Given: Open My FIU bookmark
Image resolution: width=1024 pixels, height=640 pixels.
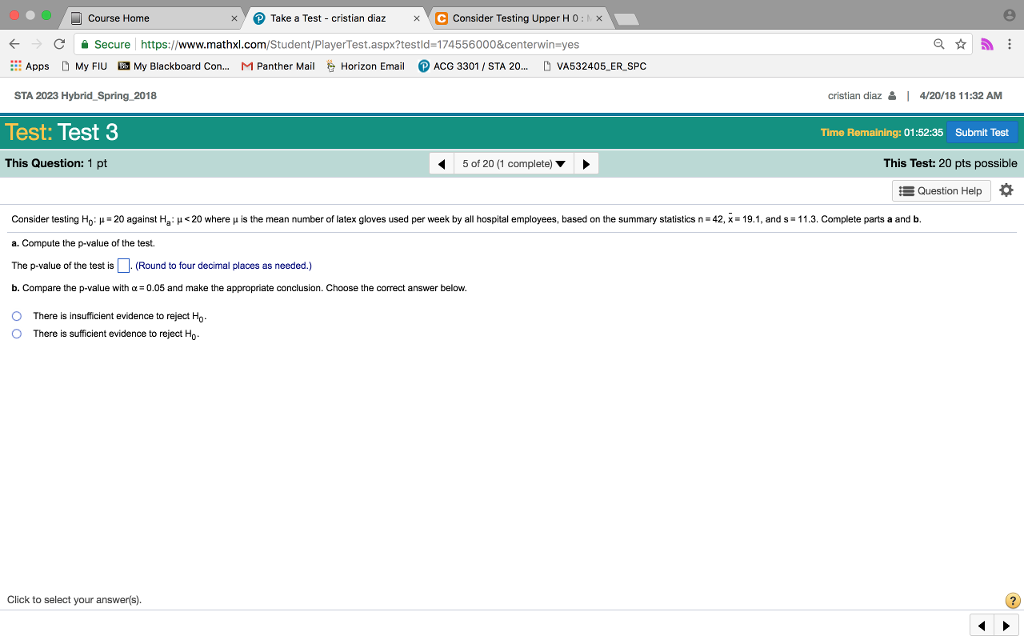Looking at the screenshot, I should (84, 66).
